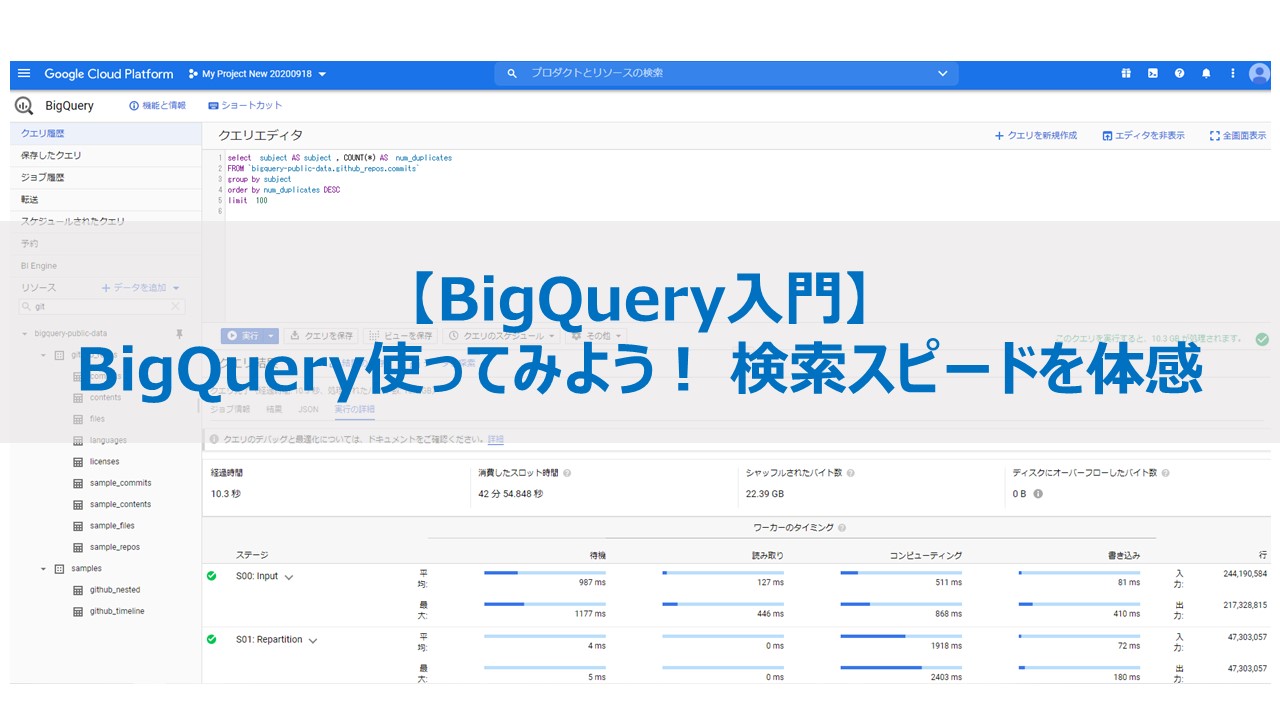Select the github_timeline table
The height and width of the screenshot is (720, 1280).
coord(117,612)
